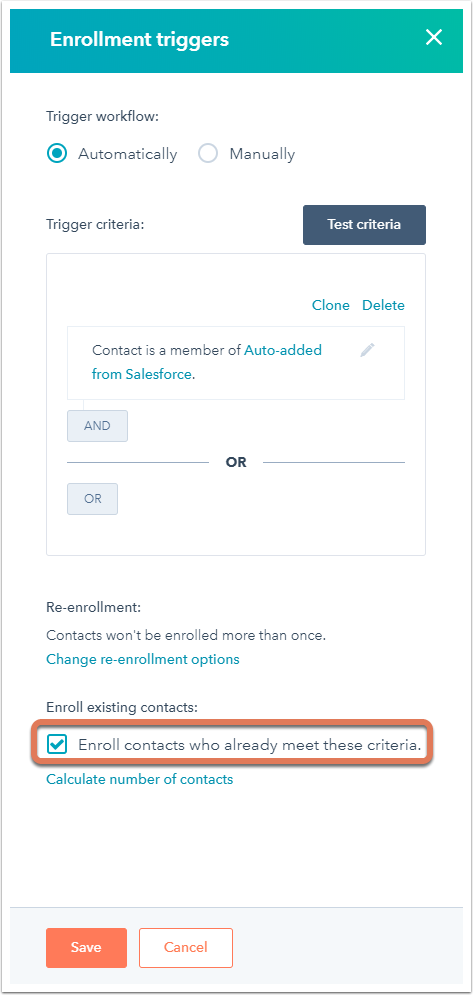This screenshot has height=995, width=473.
Task: Uncheck the enroll existing contacts checkbox
Action: tap(57, 746)
